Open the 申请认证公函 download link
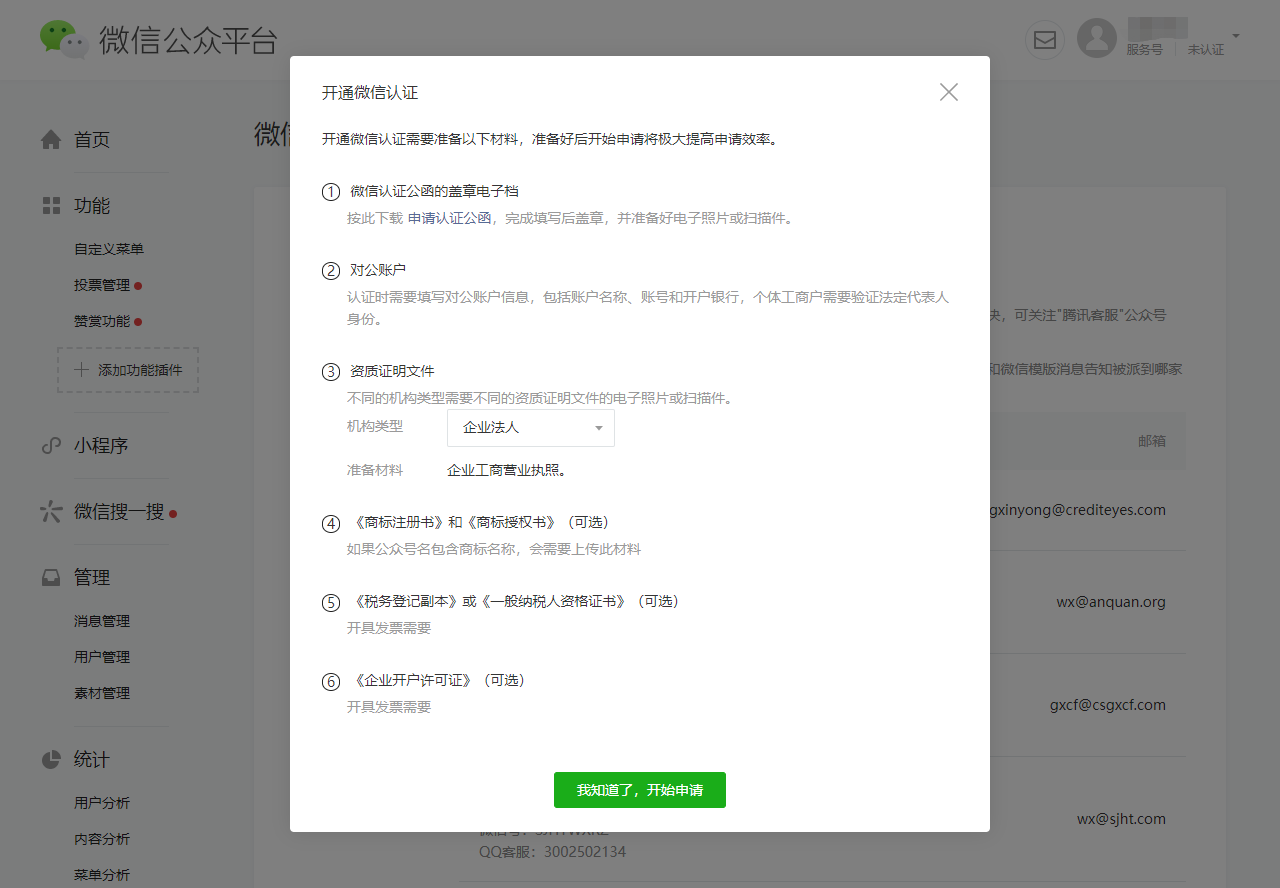This screenshot has width=1280, height=888. pyautogui.click(x=449, y=218)
